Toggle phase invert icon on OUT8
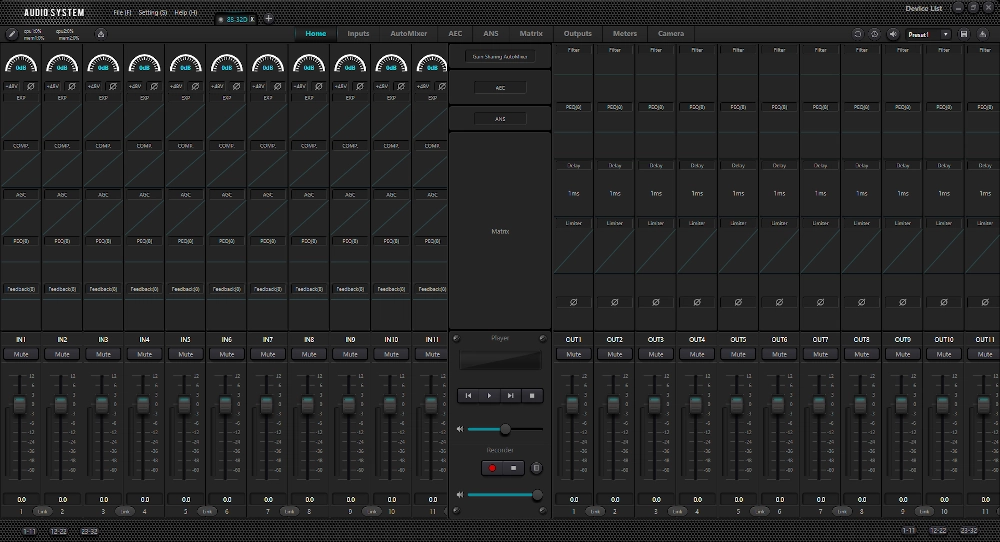Viewport: 1000px width, 542px height. coord(862,302)
